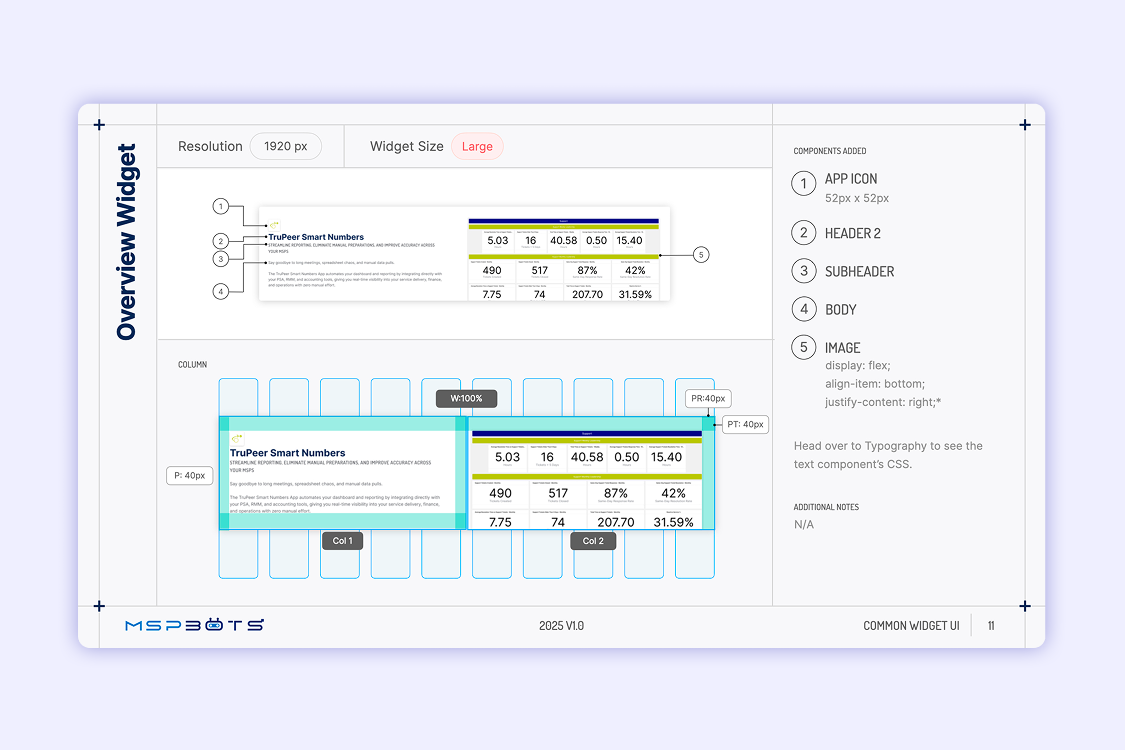
Task: Select the circled 1 beside APP ICON
Action: [804, 184]
